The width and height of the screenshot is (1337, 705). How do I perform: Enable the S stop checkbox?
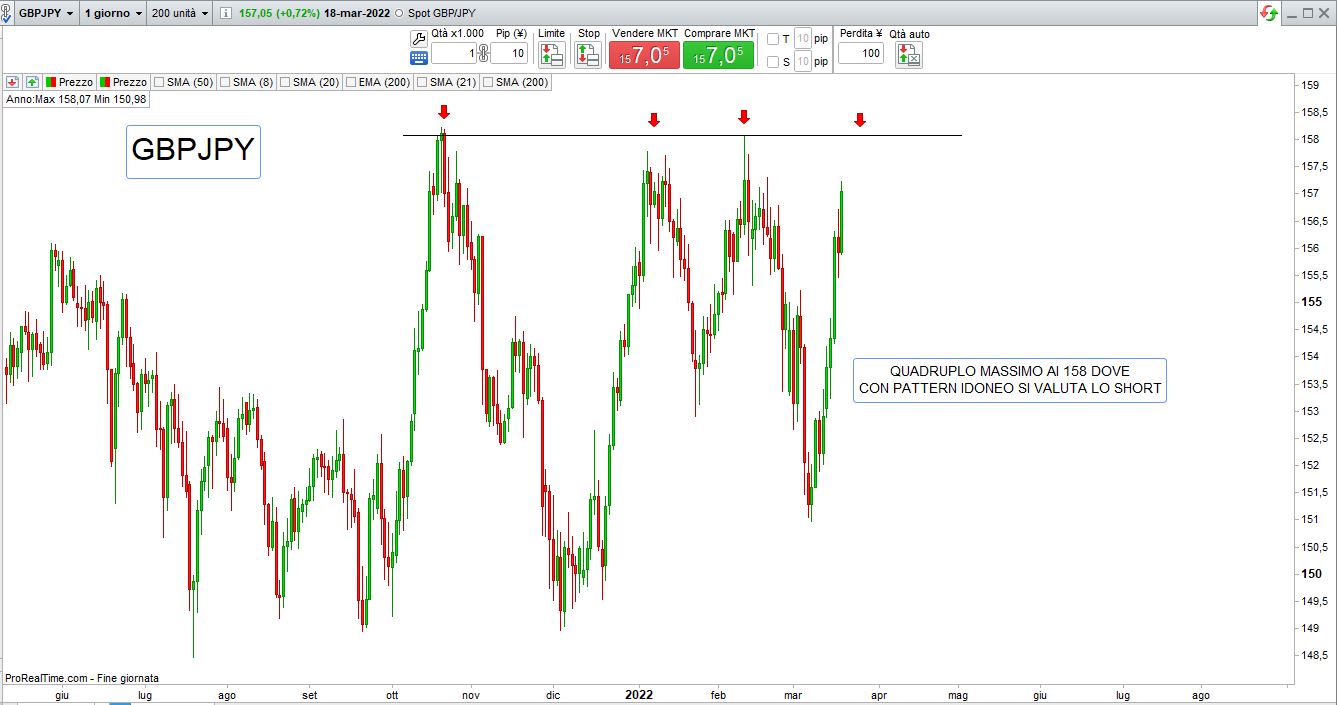[x=772, y=62]
